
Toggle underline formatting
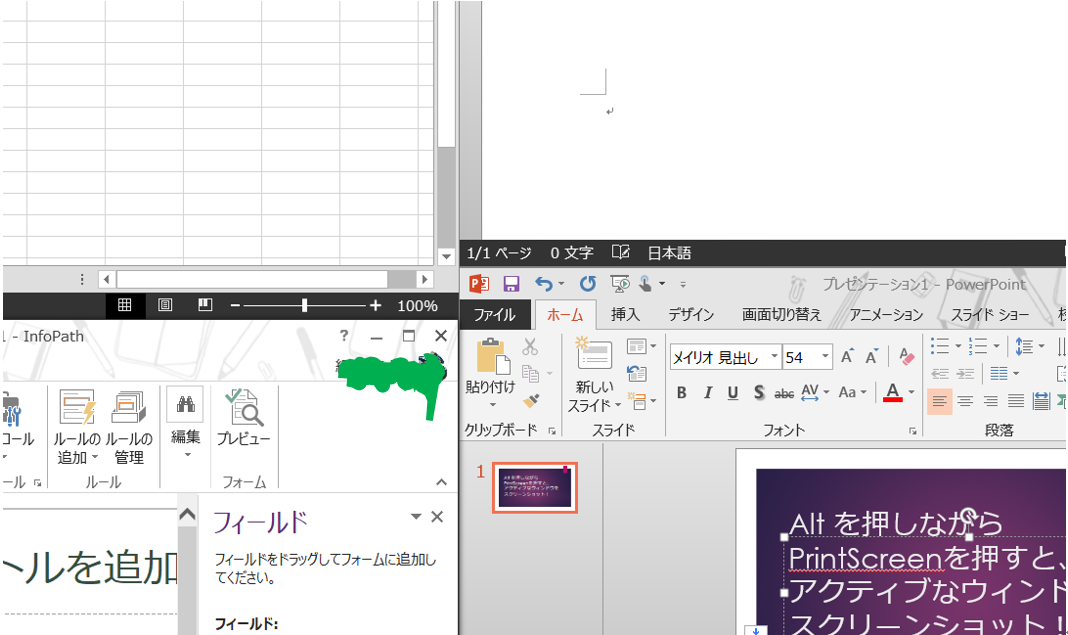tap(733, 393)
